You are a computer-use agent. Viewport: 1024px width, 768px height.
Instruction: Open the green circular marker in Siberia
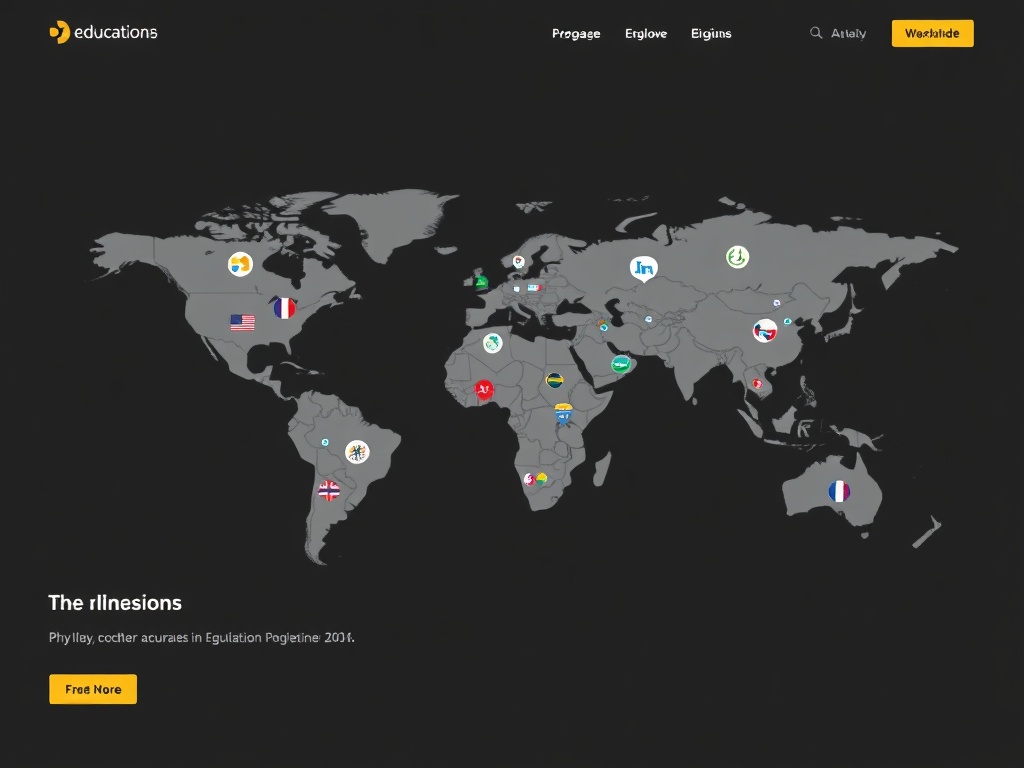[737, 257]
